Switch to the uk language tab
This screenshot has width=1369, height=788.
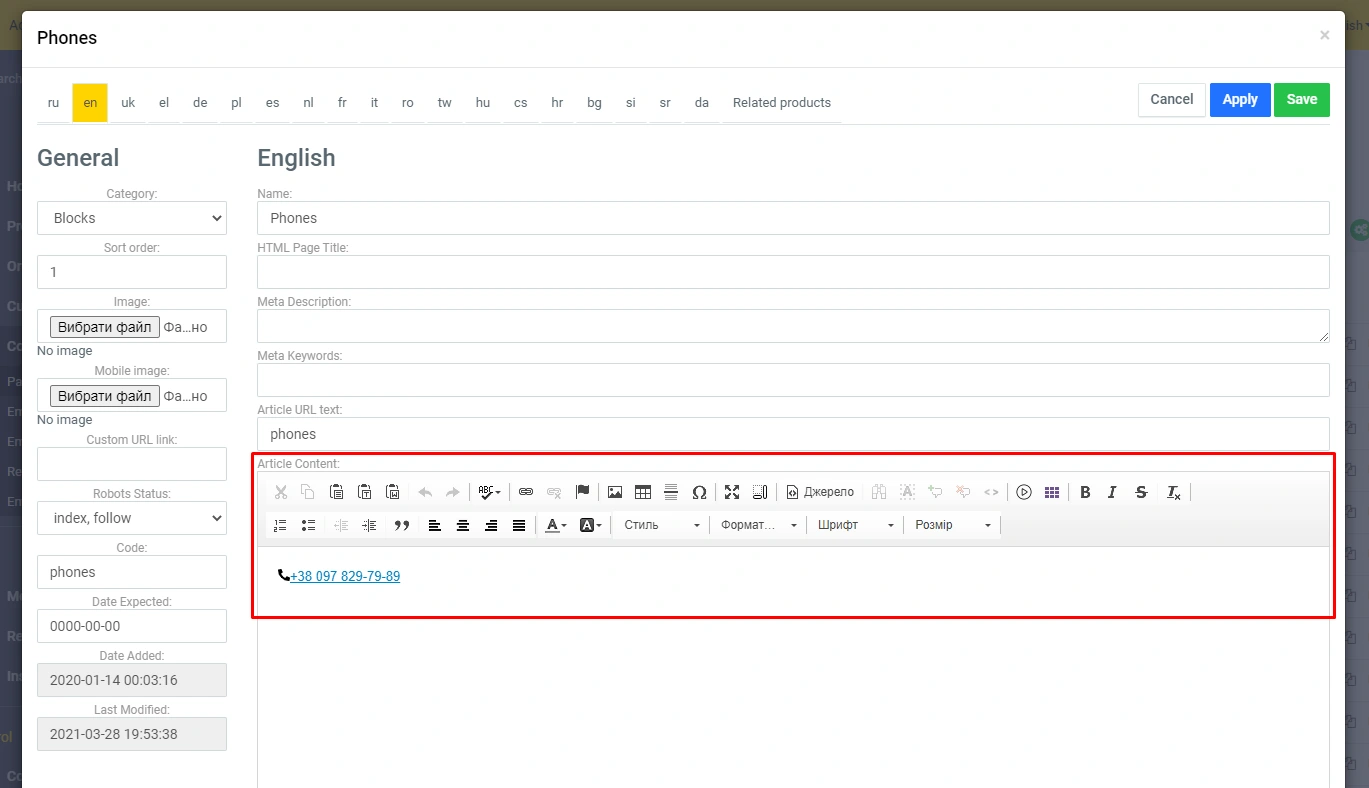point(128,103)
